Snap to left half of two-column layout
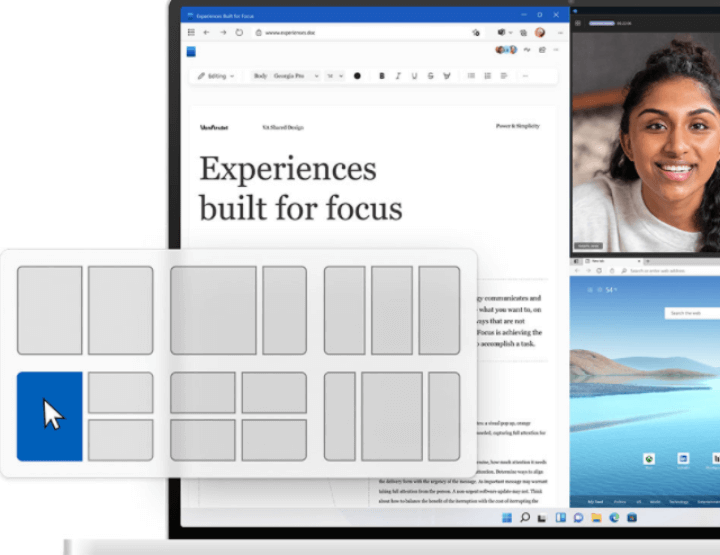The height and width of the screenshot is (555, 720). (x=50, y=310)
